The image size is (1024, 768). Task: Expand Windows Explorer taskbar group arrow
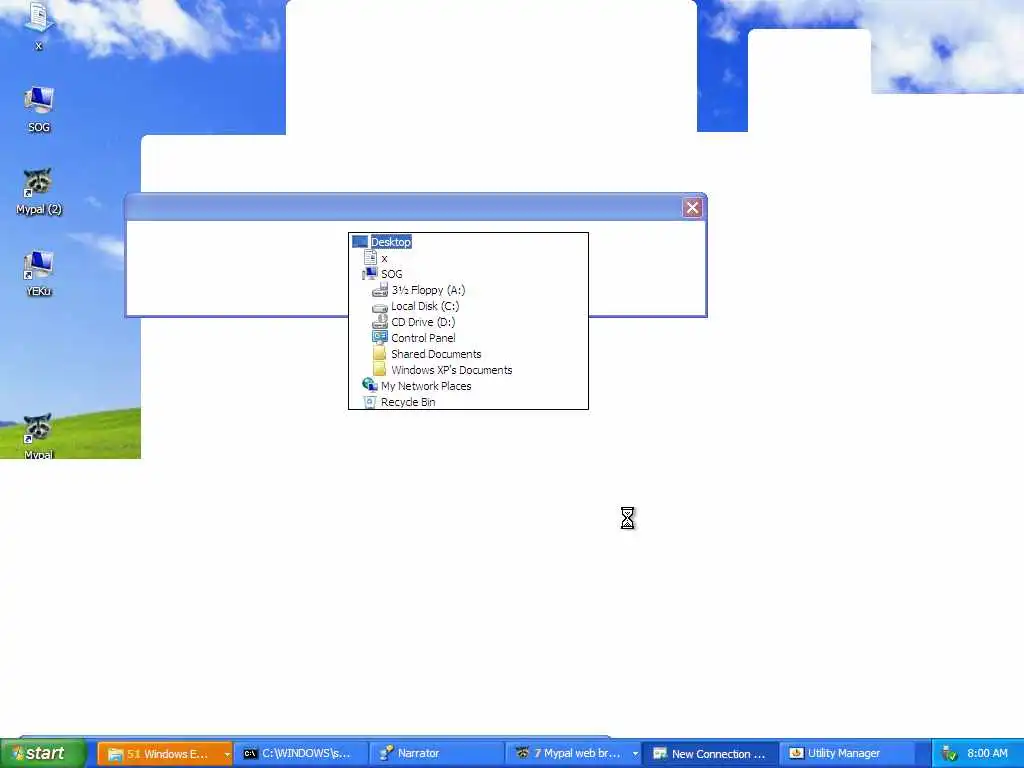click(x=227, y=754)
